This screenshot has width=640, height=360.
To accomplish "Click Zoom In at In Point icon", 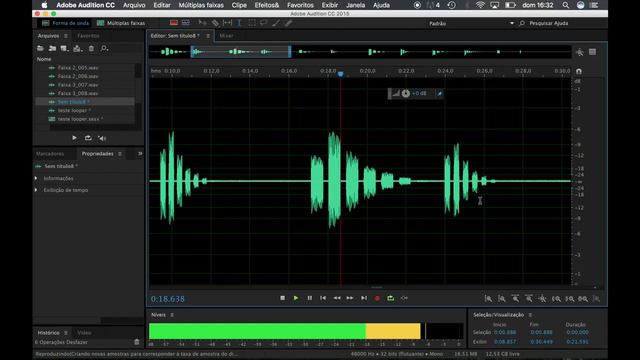I will click(x=556, y=299).
